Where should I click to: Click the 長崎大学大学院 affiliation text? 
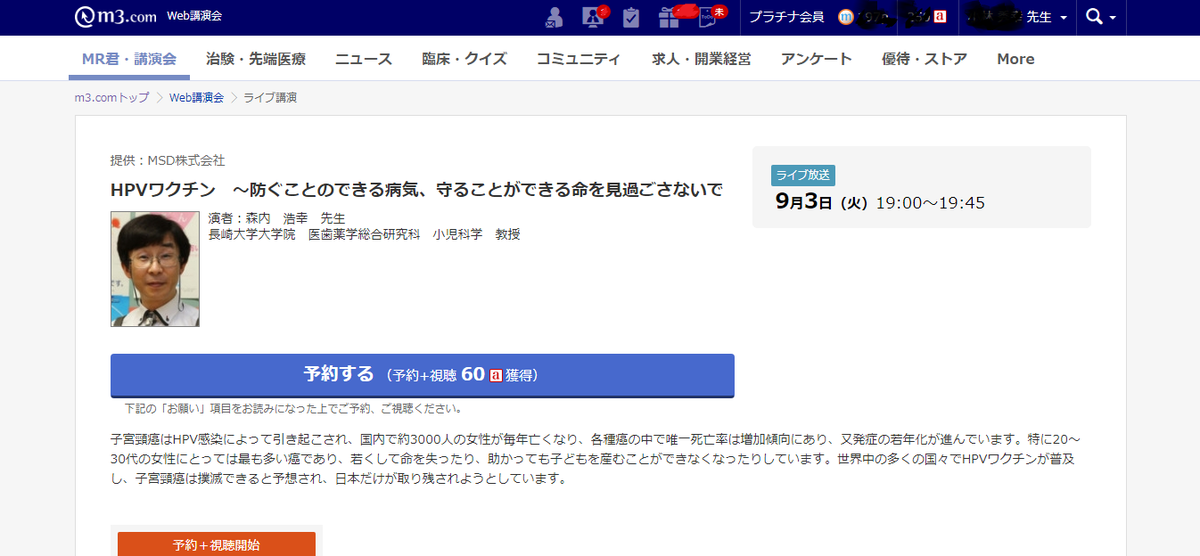pos(364,234)
